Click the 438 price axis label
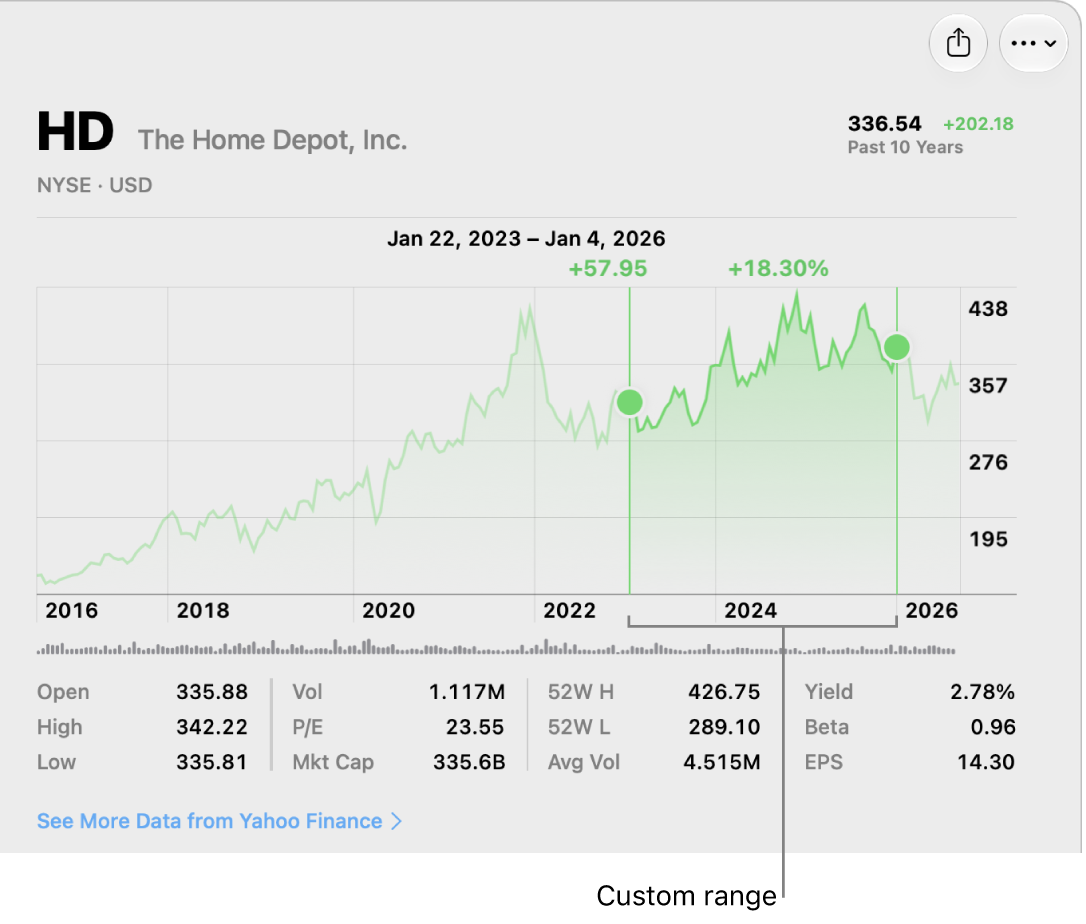 tap(988, 308)
